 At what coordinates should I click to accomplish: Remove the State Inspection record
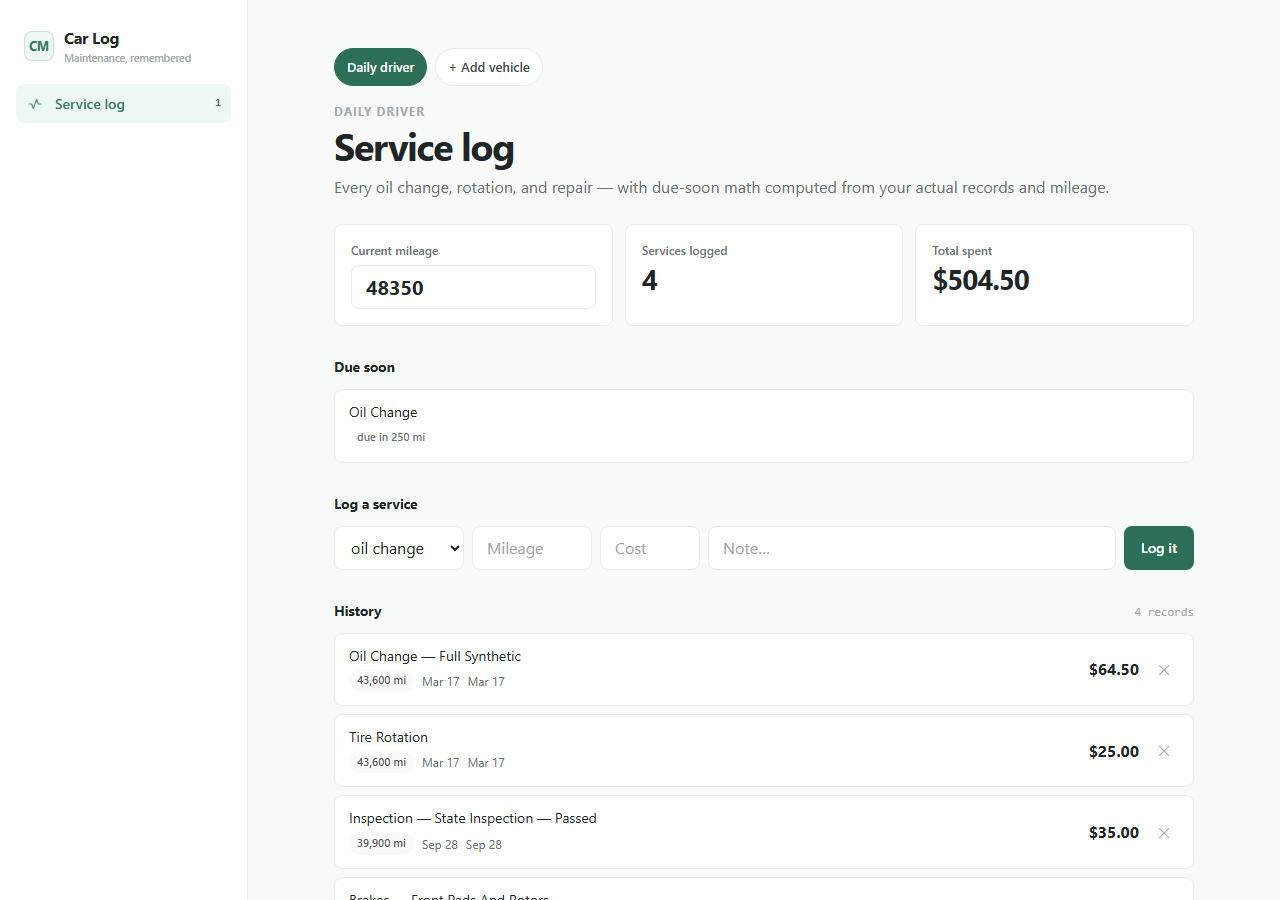pyautogui.click(x=1164, y=833)
